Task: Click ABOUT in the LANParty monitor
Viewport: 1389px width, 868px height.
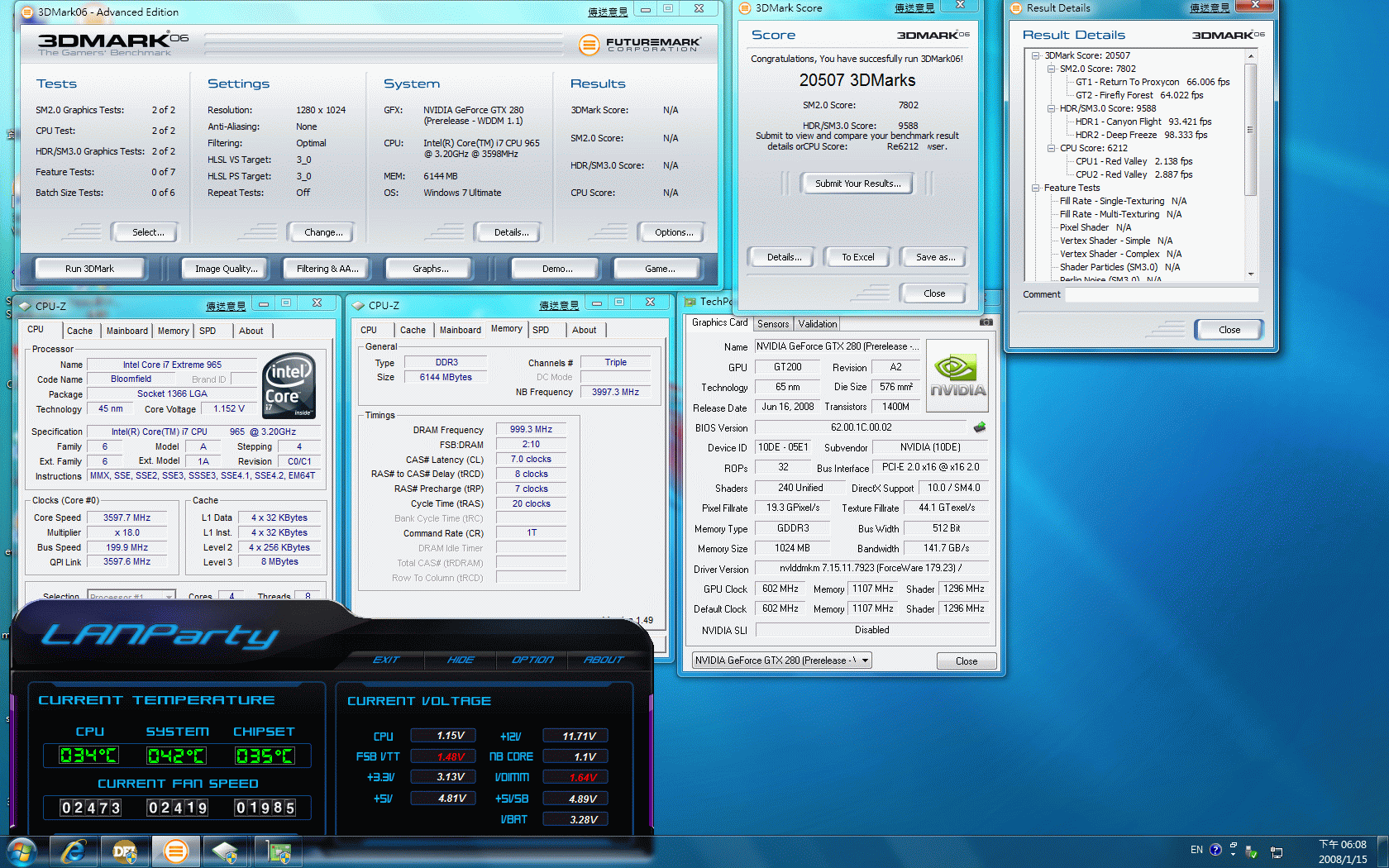Action: point(604,660)
